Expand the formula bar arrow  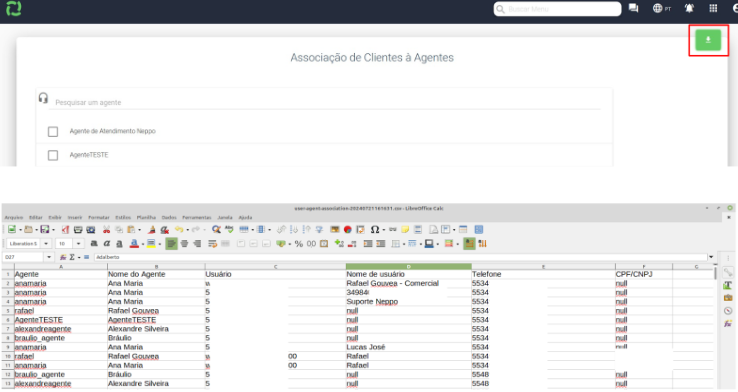711,257
